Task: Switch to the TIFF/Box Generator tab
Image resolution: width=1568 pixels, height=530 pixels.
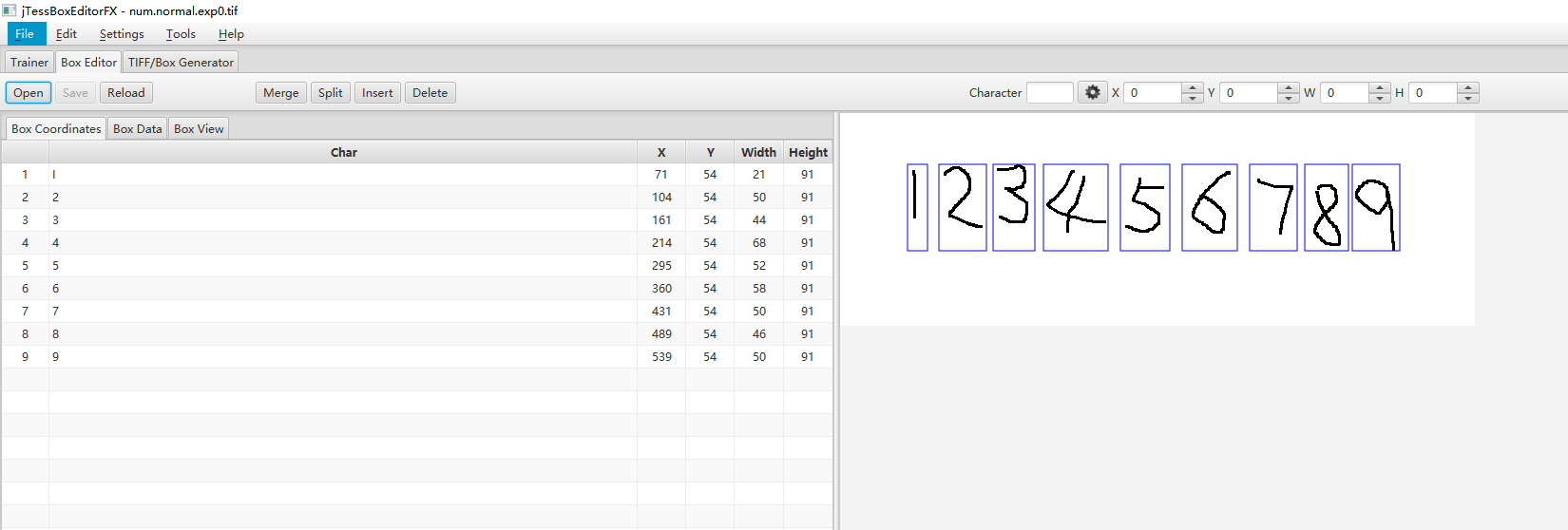Action: tap(181, 63)
